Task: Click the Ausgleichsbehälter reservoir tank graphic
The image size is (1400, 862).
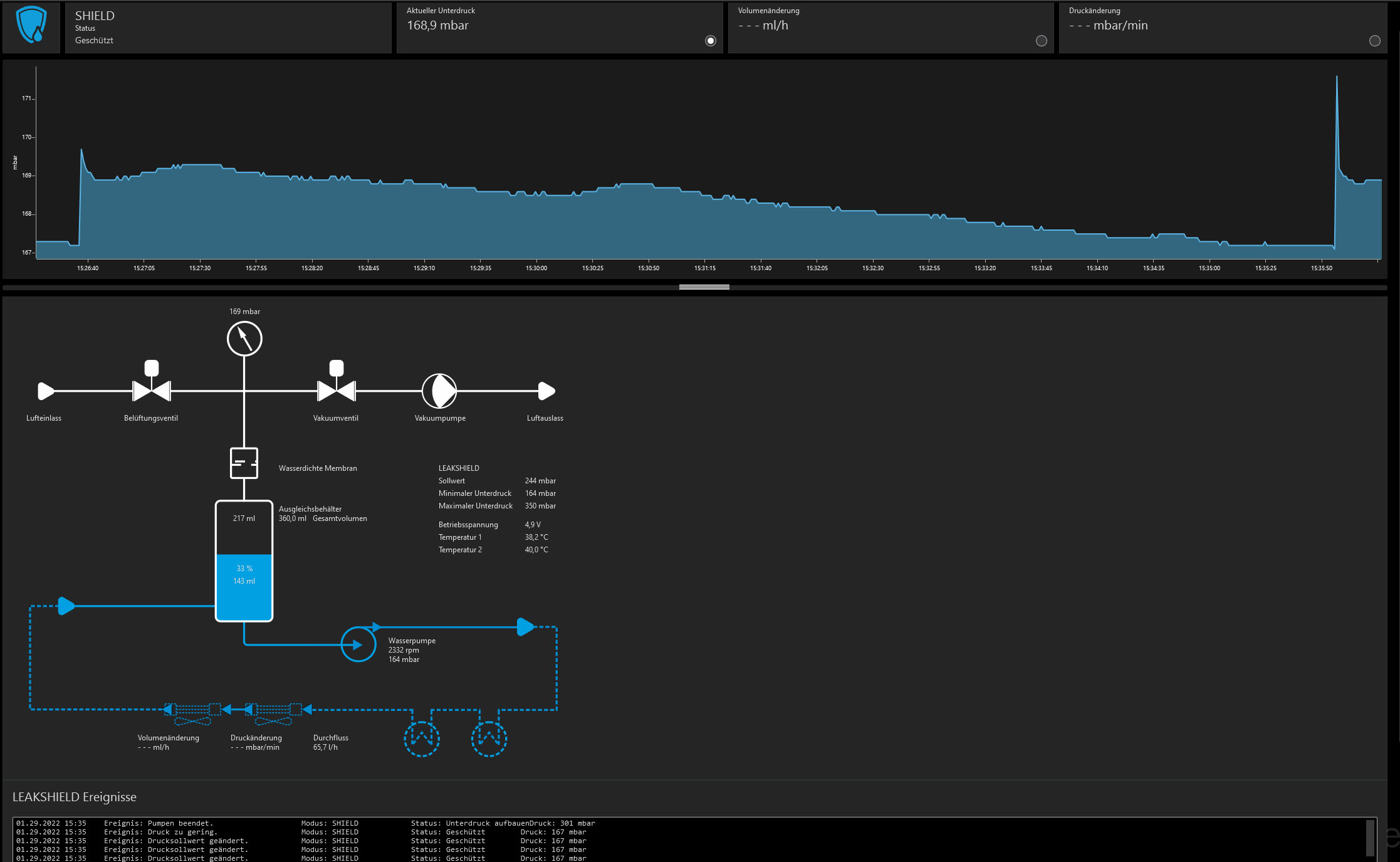Action: pyautogui.click(x=244, y=560)
